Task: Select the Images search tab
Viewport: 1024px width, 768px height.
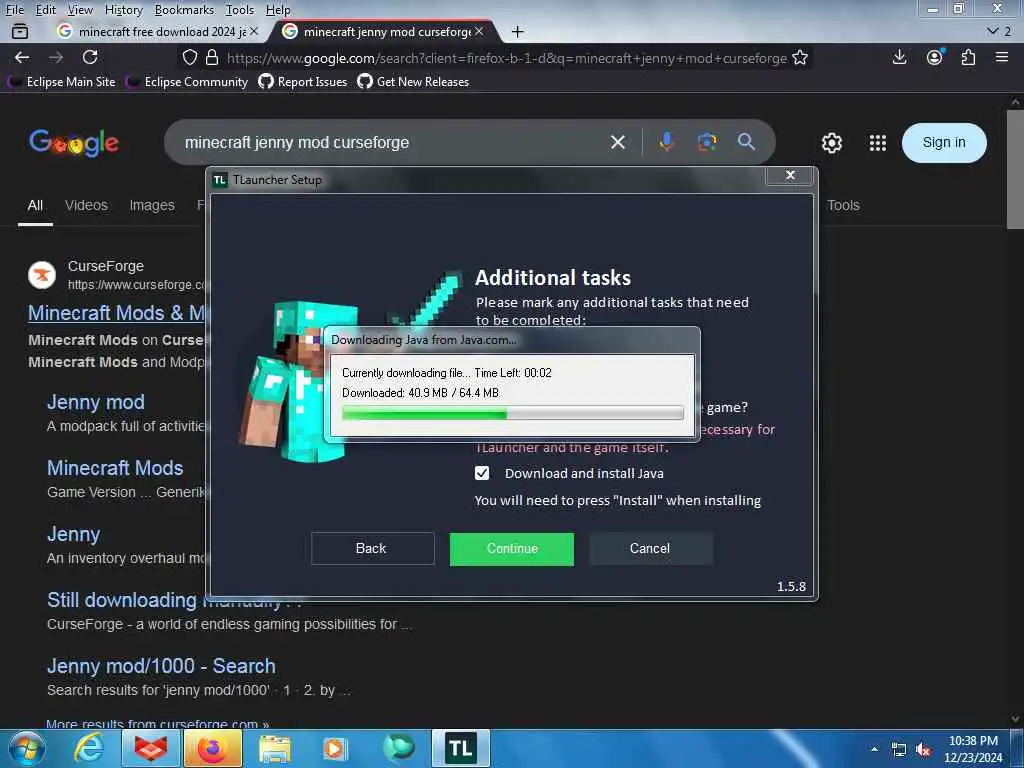Action: 152,205
